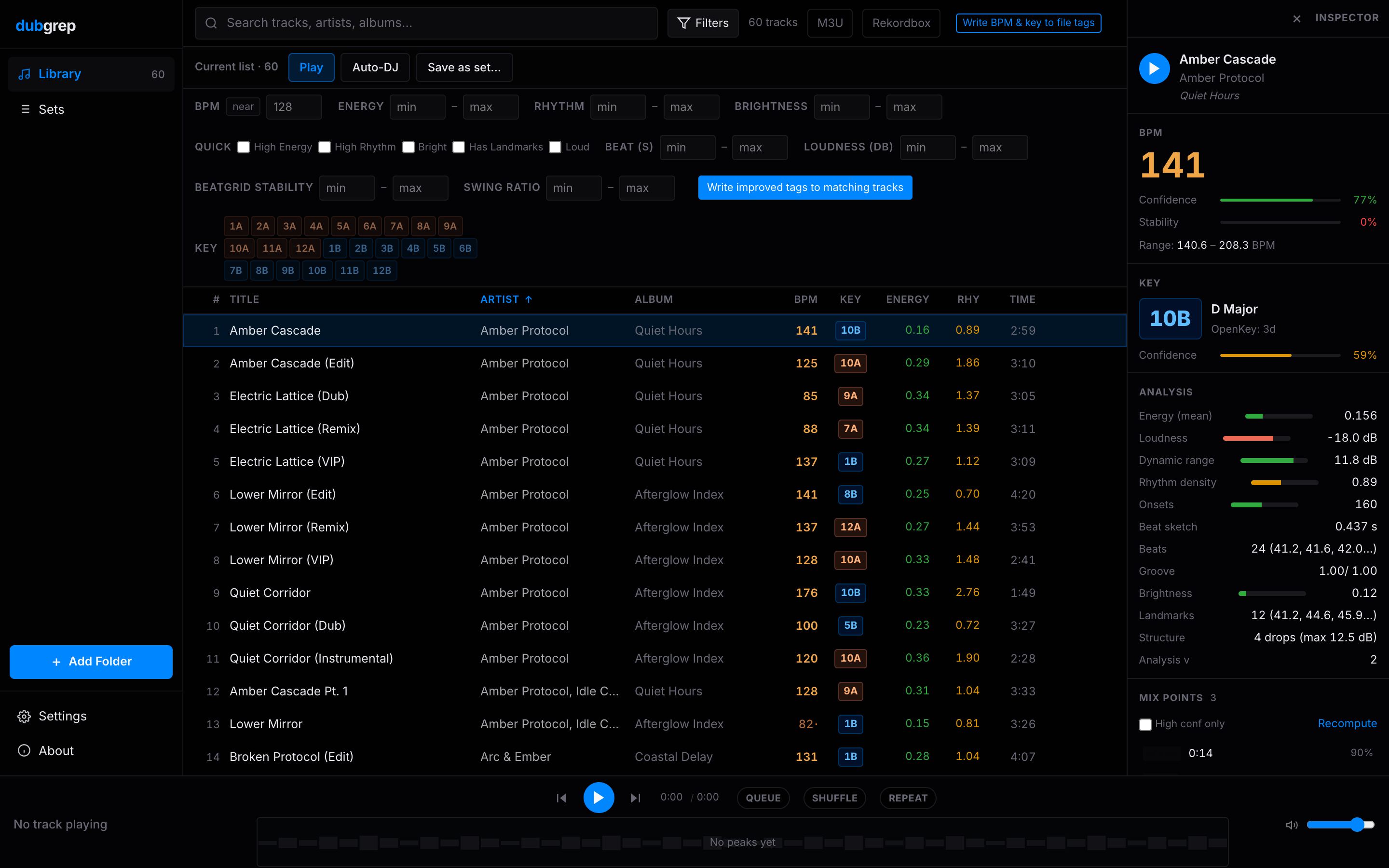Export playlist as M3U

click(x=830, y=23)
